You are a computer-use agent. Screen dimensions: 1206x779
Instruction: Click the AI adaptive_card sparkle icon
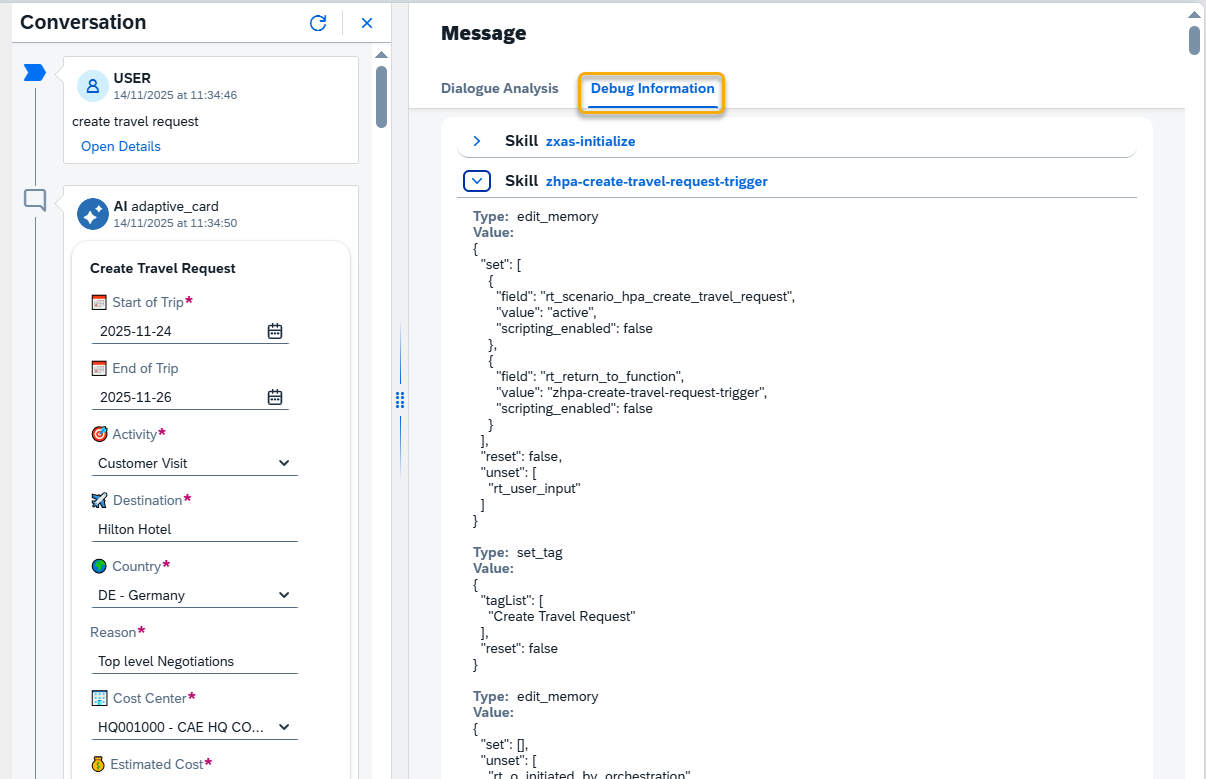(x=93, y=214)
